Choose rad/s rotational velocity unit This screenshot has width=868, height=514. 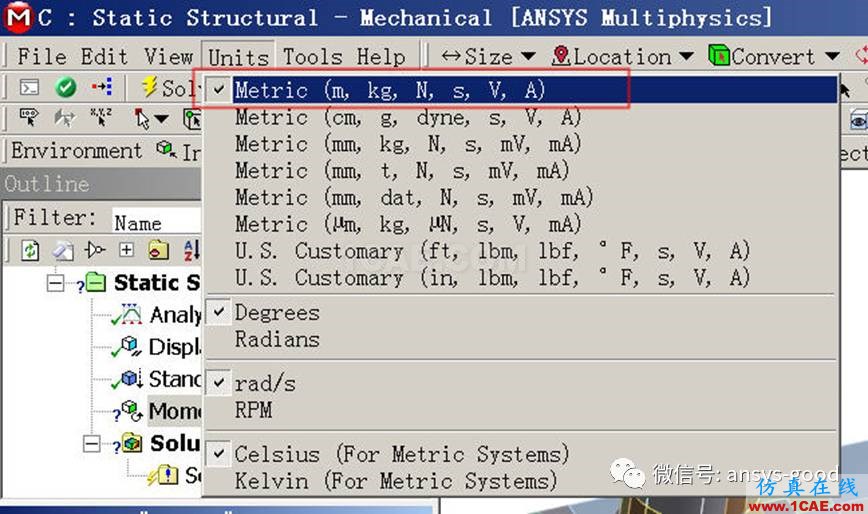(x=520, y=383)
